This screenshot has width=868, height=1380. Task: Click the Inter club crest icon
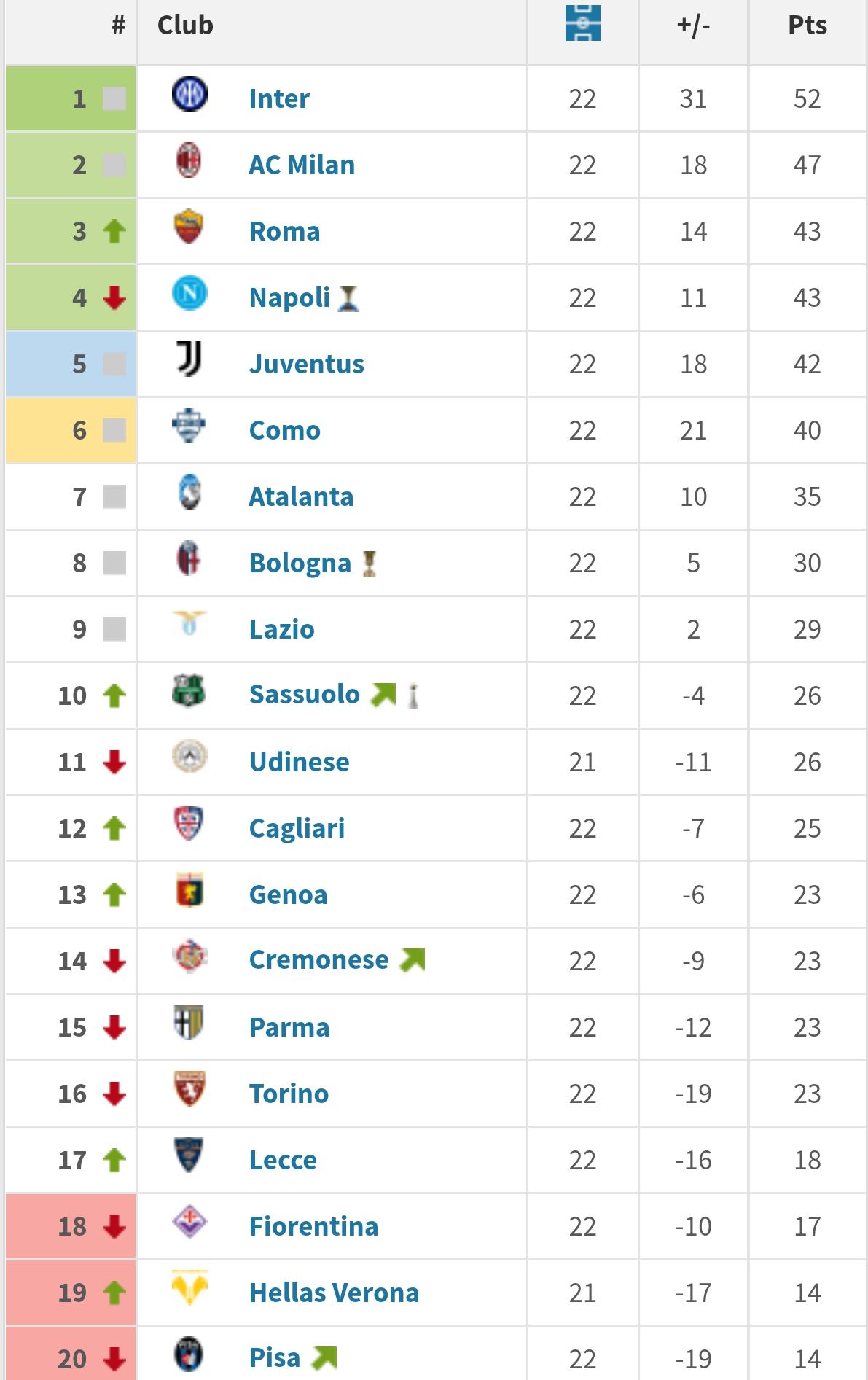[189, 95]
